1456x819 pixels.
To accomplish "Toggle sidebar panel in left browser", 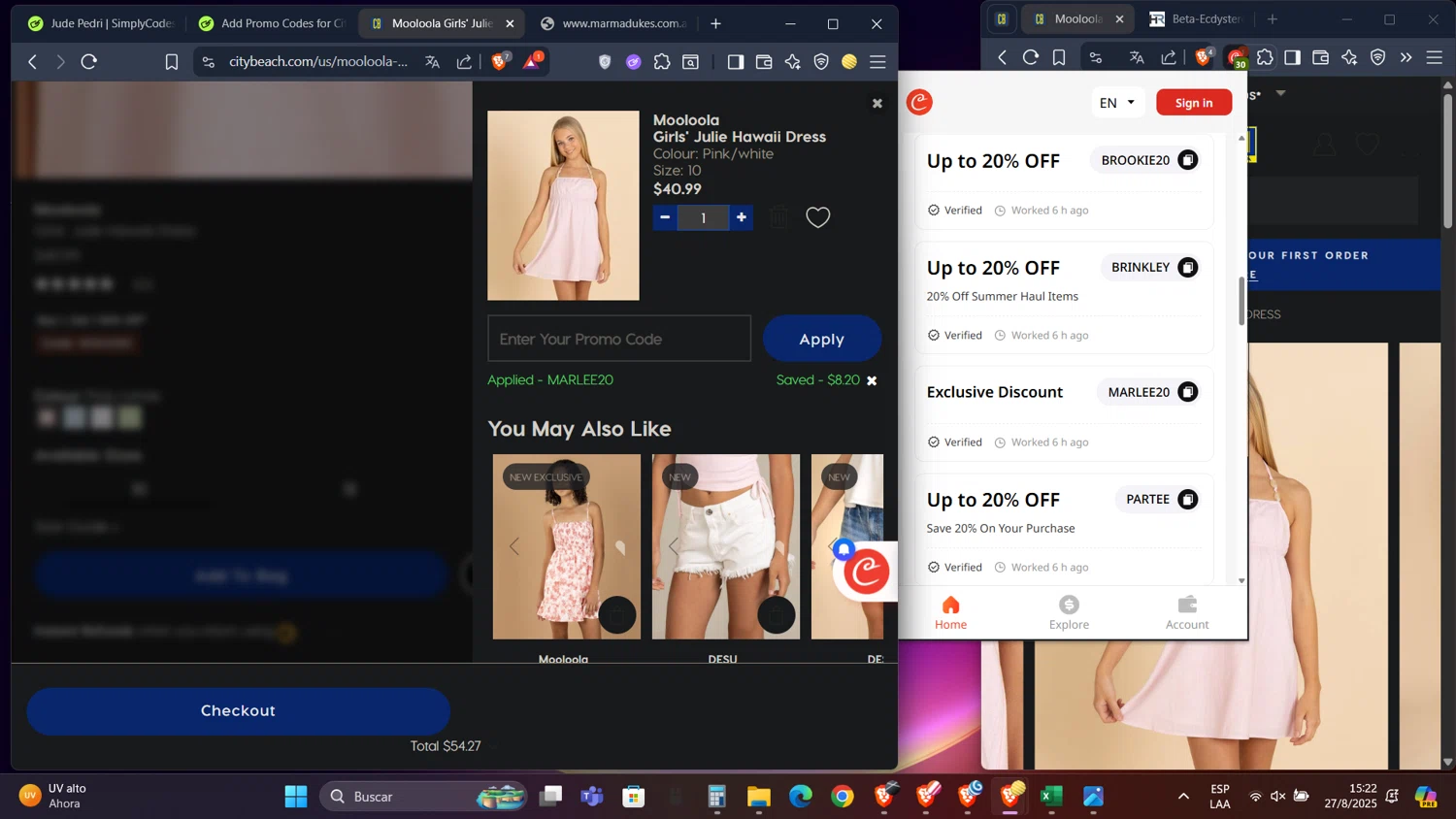I will (735, 61).
